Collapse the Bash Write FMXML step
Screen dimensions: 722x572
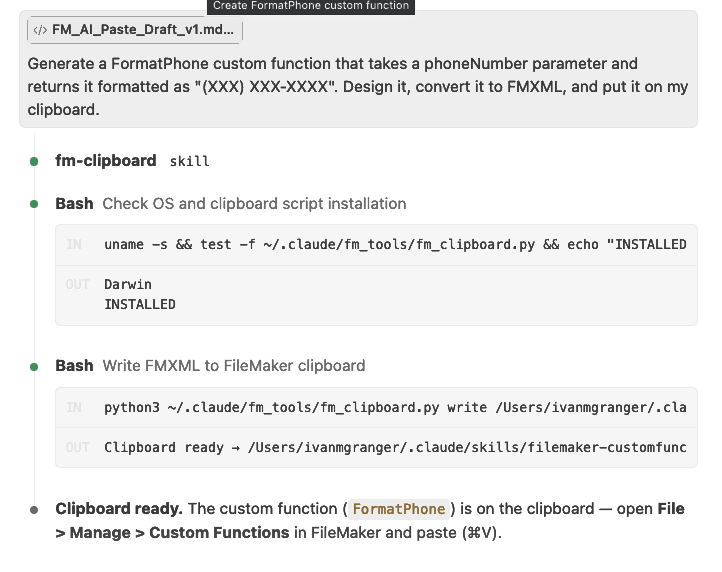click(210, 366)
